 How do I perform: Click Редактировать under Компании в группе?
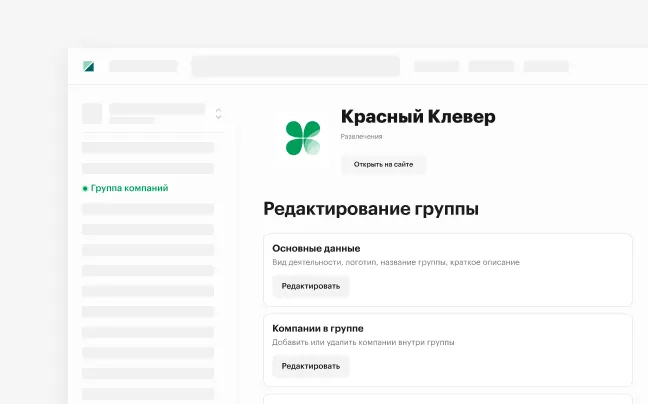[x=310, y=366]
